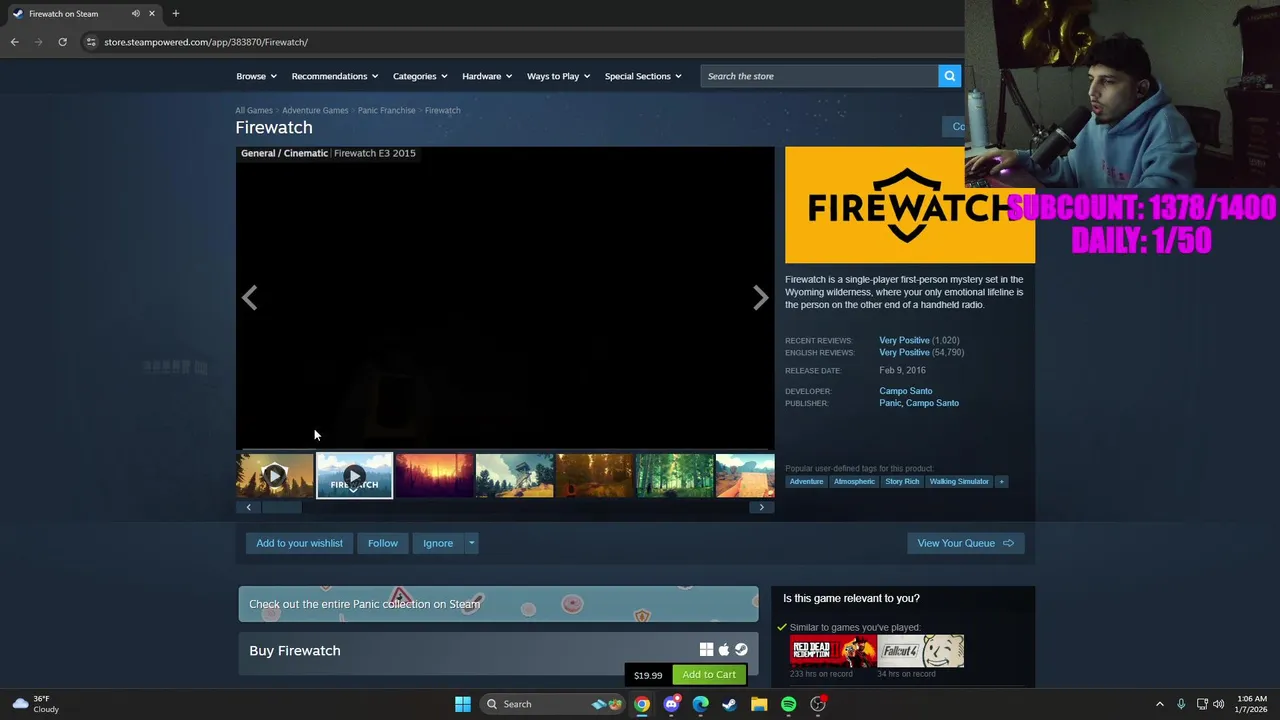1280x720 pixels.
Task: Open a new browser tab
Action: 176,14
